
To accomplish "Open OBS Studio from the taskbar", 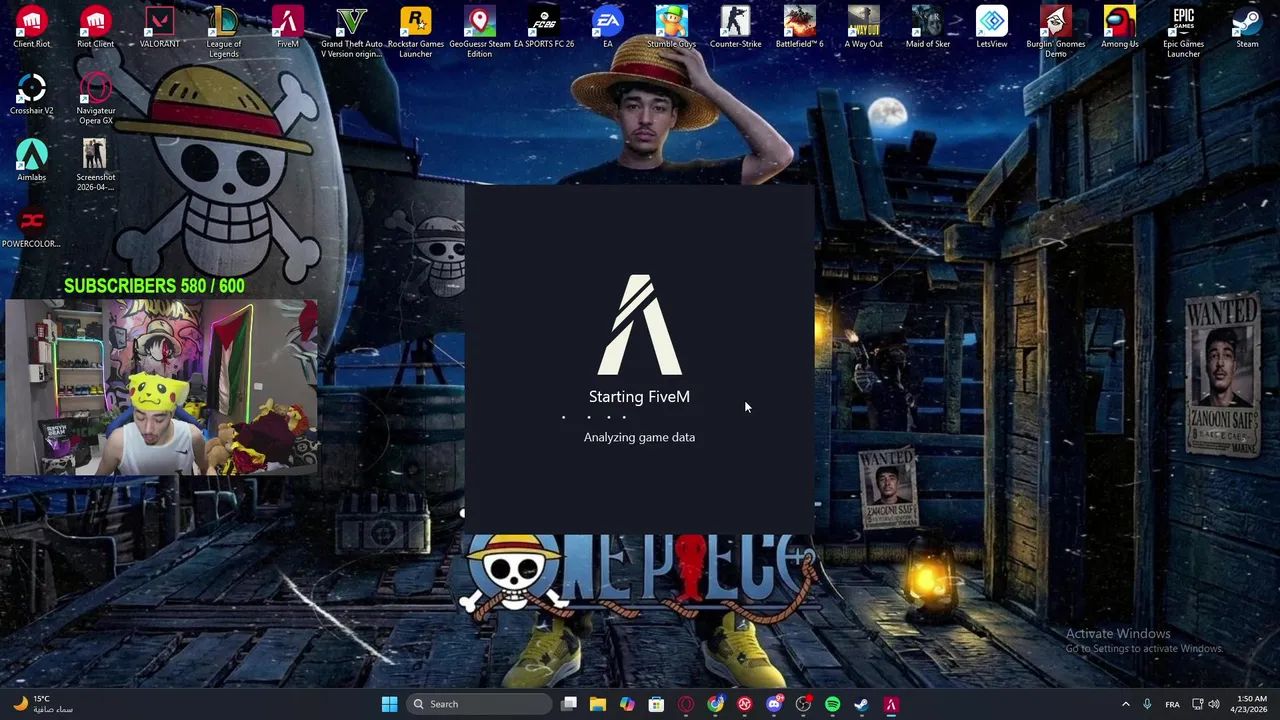I will (x=803, y=704).
